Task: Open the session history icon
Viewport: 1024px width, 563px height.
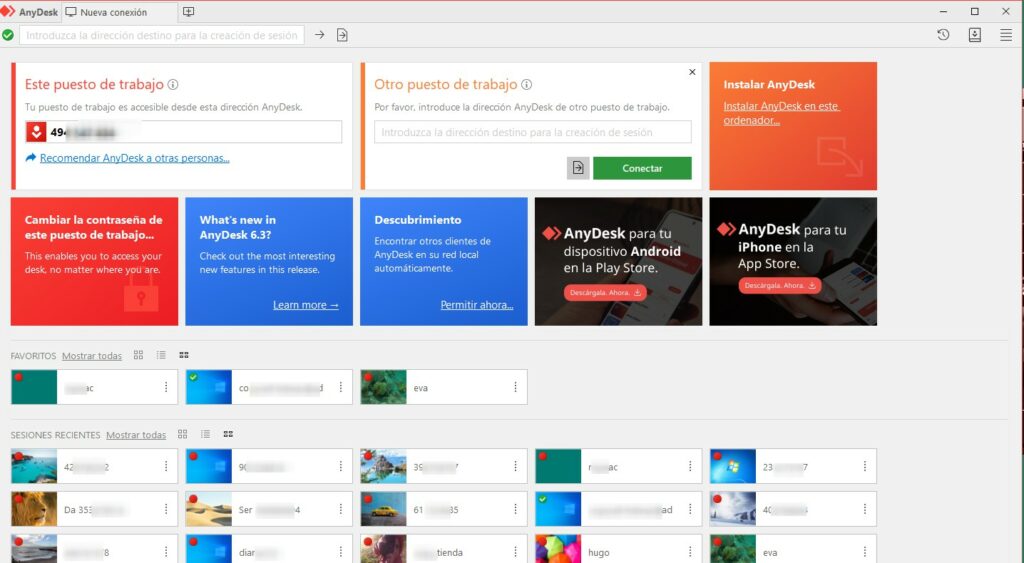Action: [943, 35]
